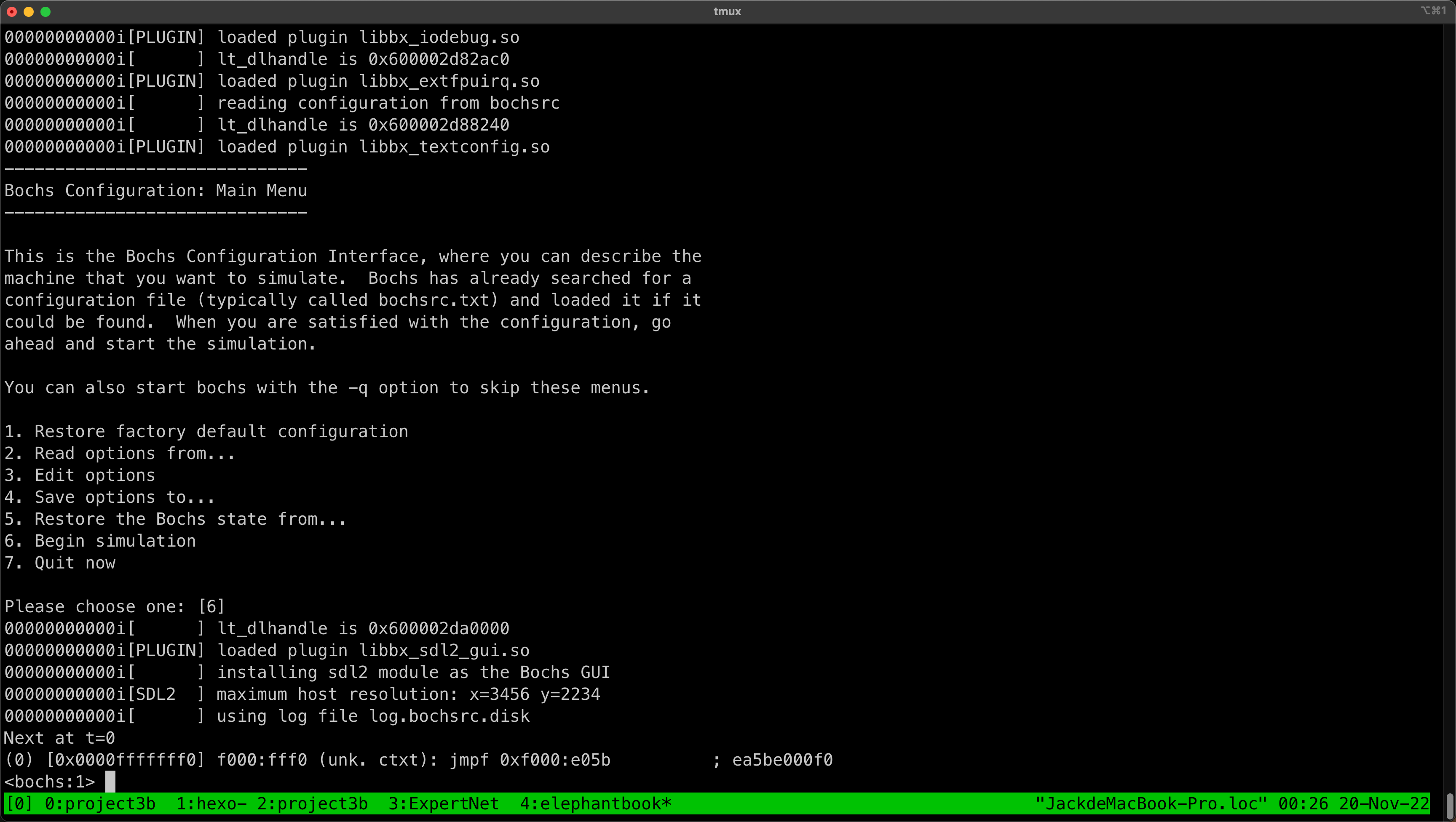Select tmux window 4:elephantbook*
Screen dimensions: 1456x822
point(596,803)
